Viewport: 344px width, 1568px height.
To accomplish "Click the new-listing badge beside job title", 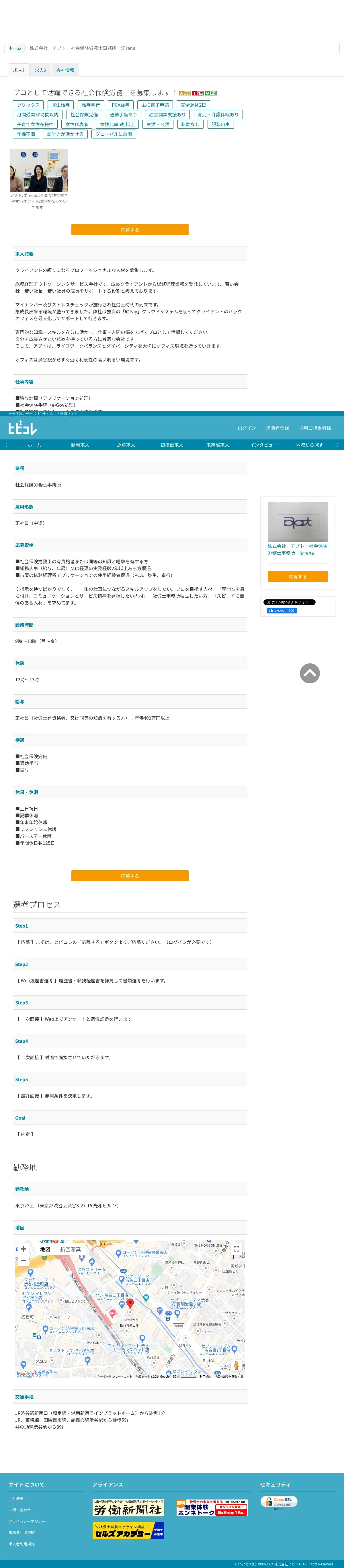I will point(185,93).
